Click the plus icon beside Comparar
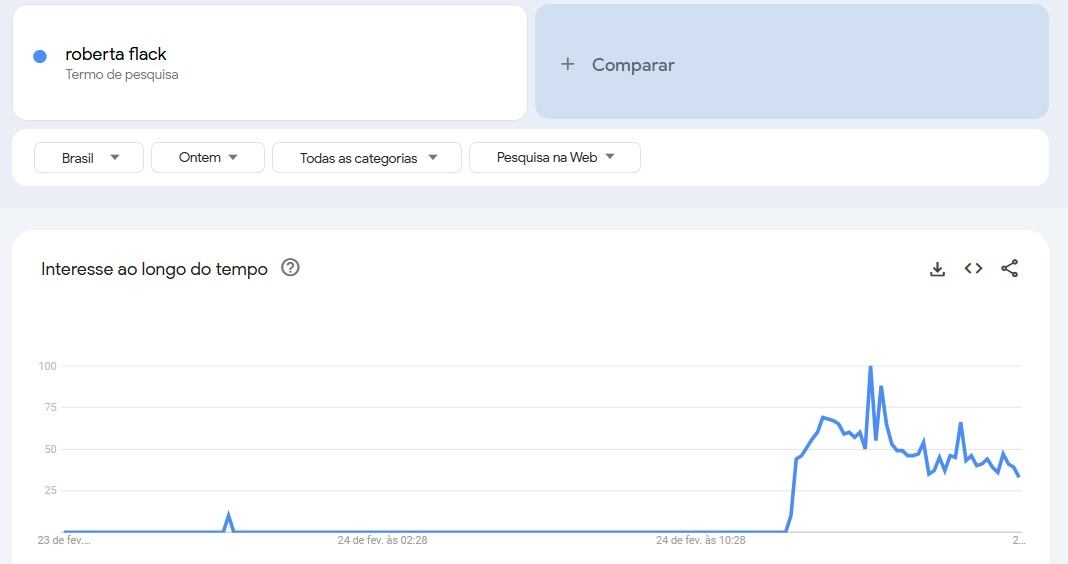 567,64
